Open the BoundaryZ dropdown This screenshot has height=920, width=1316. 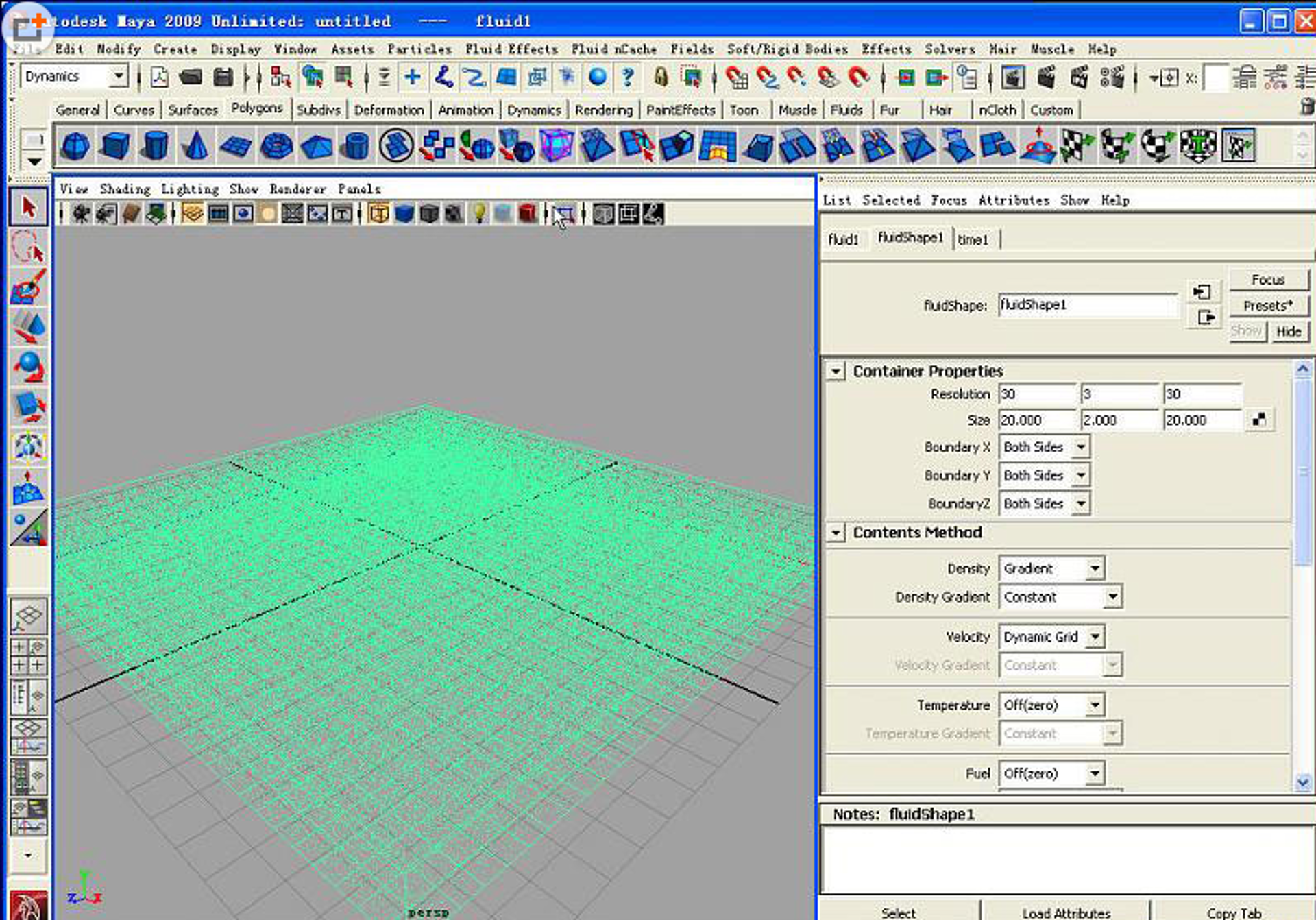point(1045,504)
